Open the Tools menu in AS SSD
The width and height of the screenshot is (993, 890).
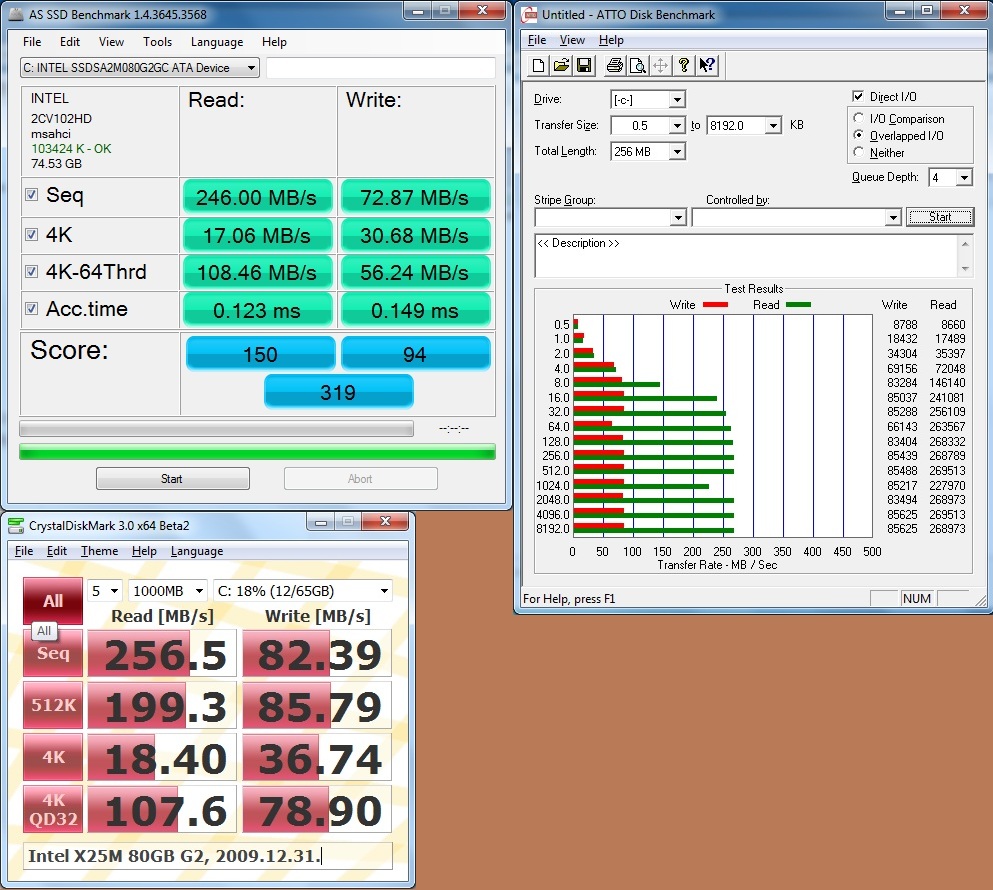click(157, 42)
